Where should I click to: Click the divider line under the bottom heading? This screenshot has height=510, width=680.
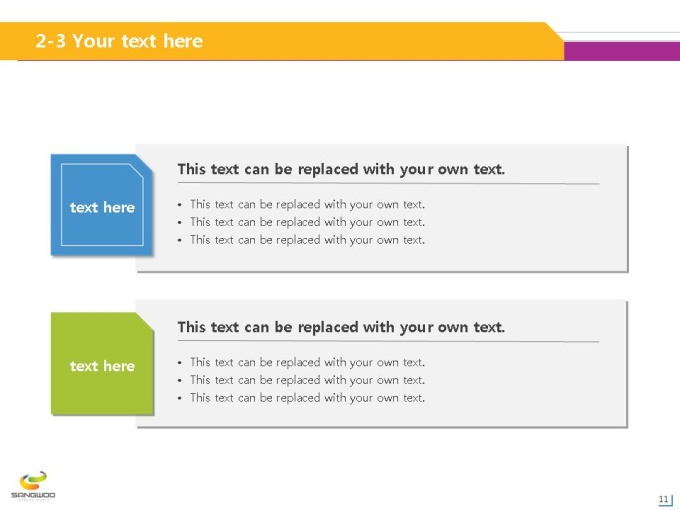click(389, 341)
